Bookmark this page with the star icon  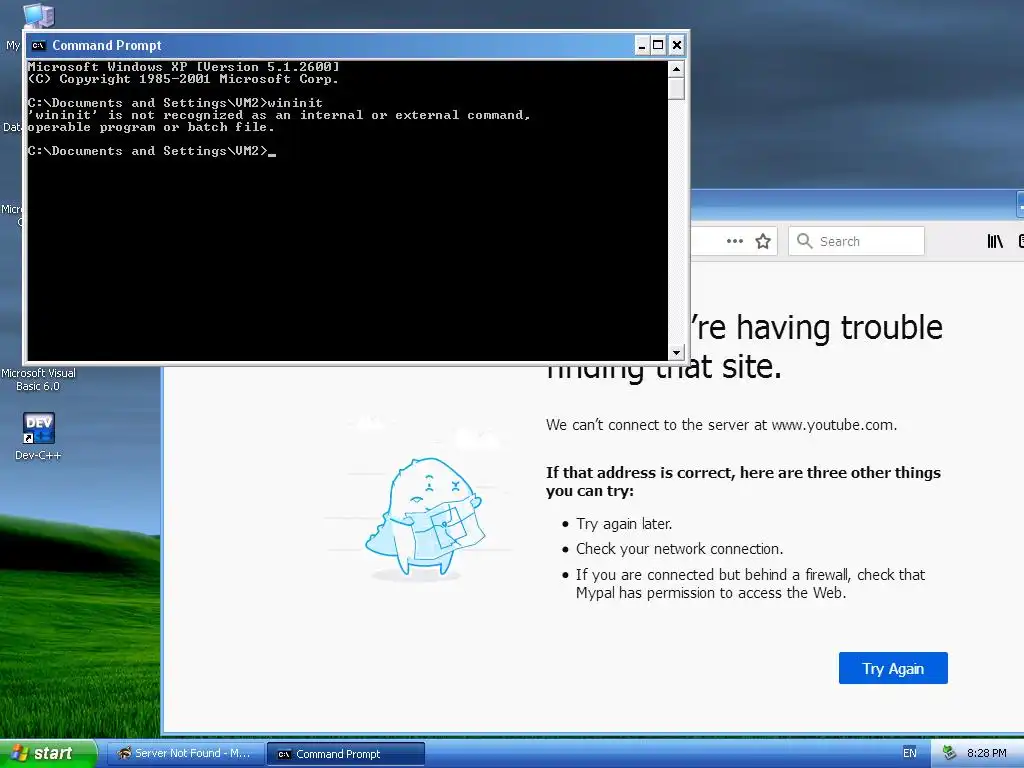763,242
